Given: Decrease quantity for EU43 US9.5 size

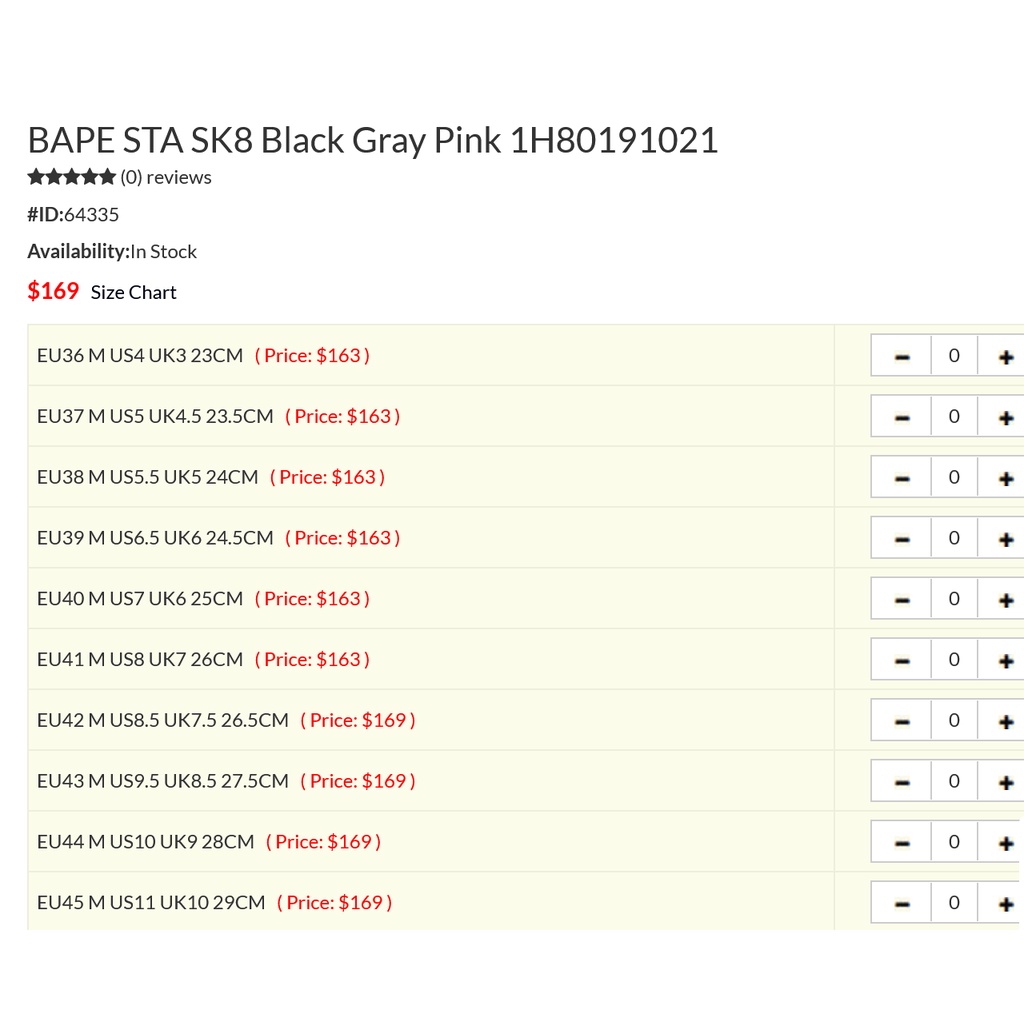Looking at the screenshot, I should point(902,781).
